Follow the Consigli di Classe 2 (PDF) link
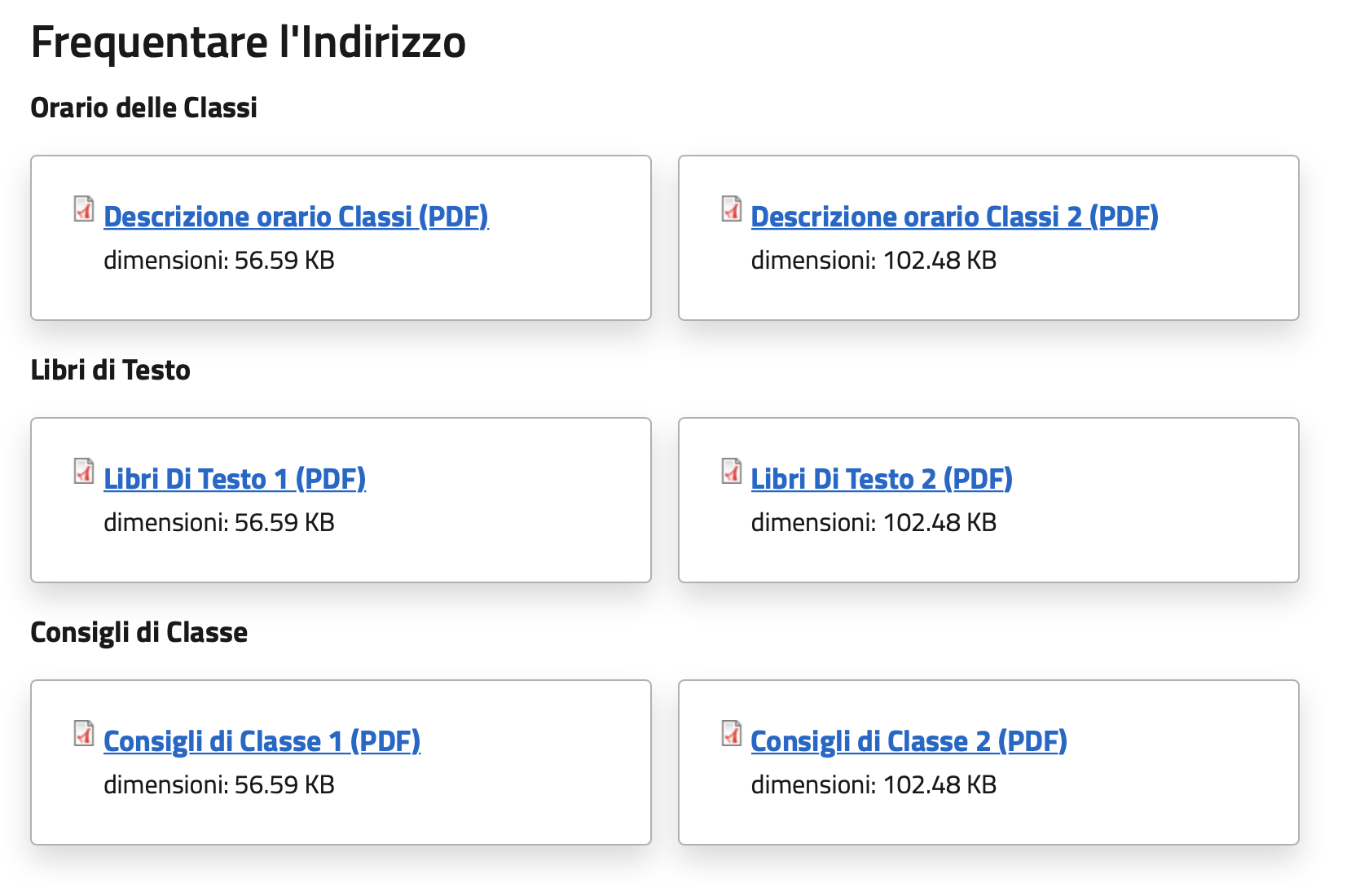The width and height of the screenshot is (1351, 896). (x=909, y=741)
